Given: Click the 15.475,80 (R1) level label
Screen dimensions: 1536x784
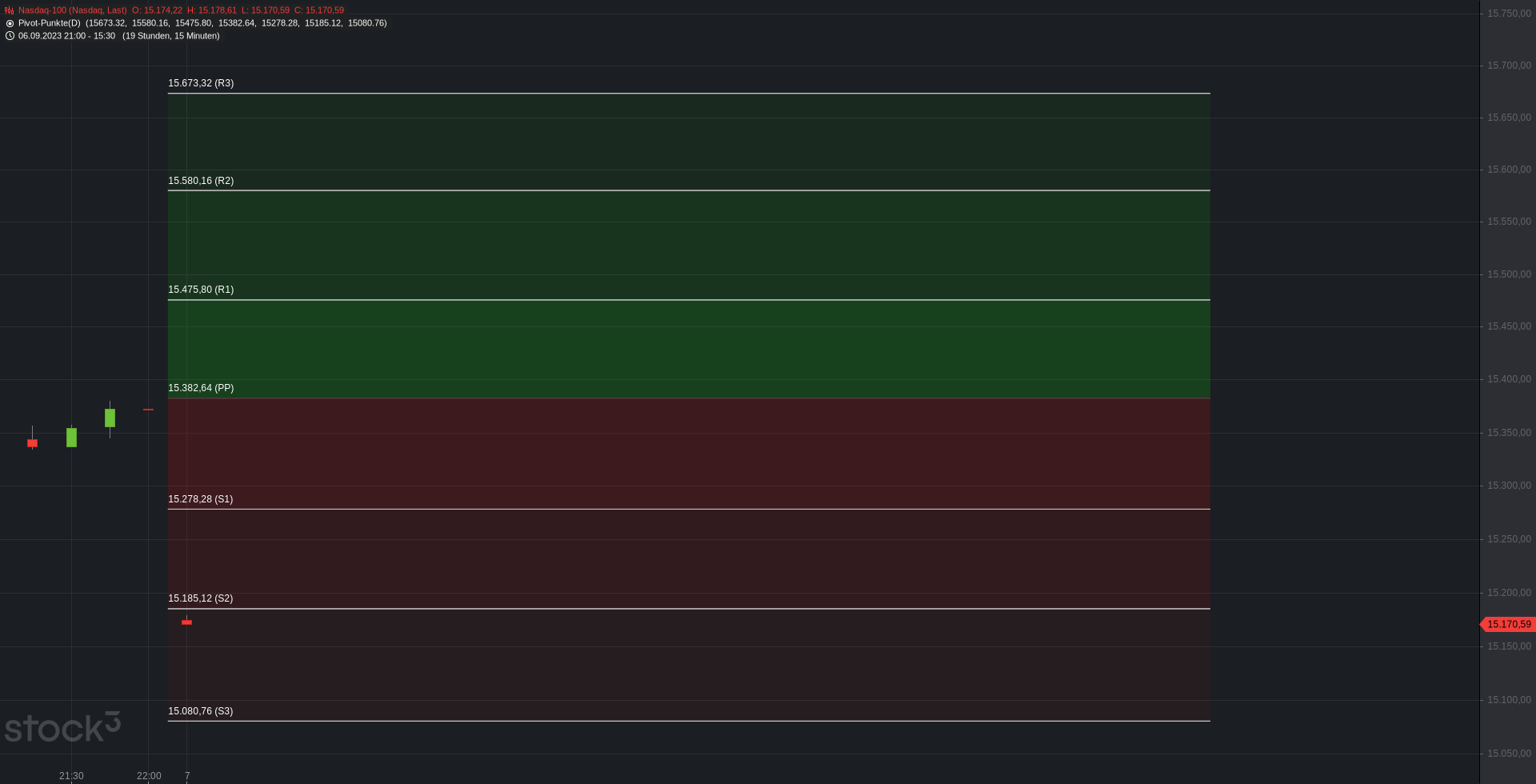Looking at the screenshot, I should pyautogui.click(x=201, y=290).
